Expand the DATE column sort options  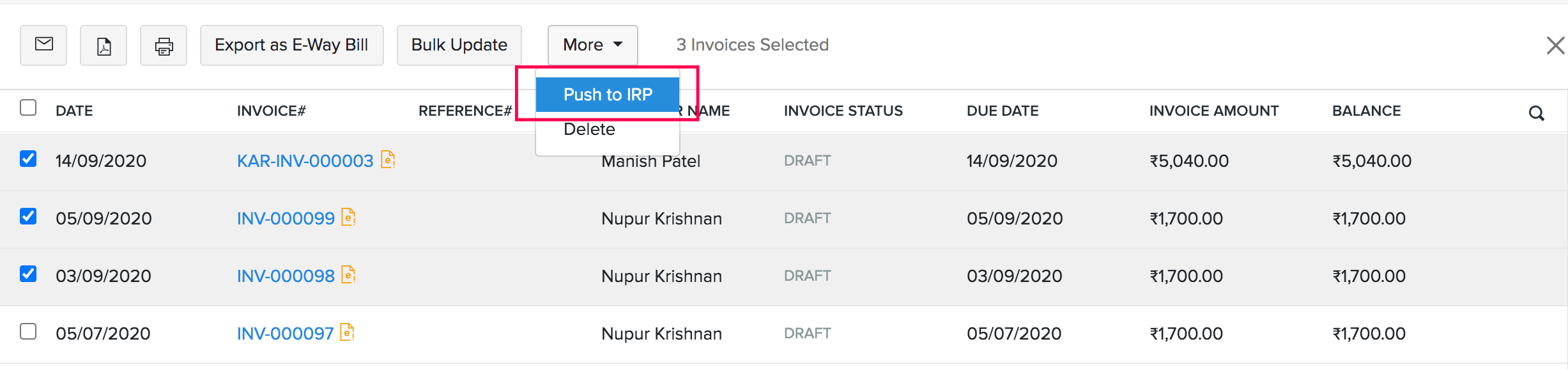[74, 110]
